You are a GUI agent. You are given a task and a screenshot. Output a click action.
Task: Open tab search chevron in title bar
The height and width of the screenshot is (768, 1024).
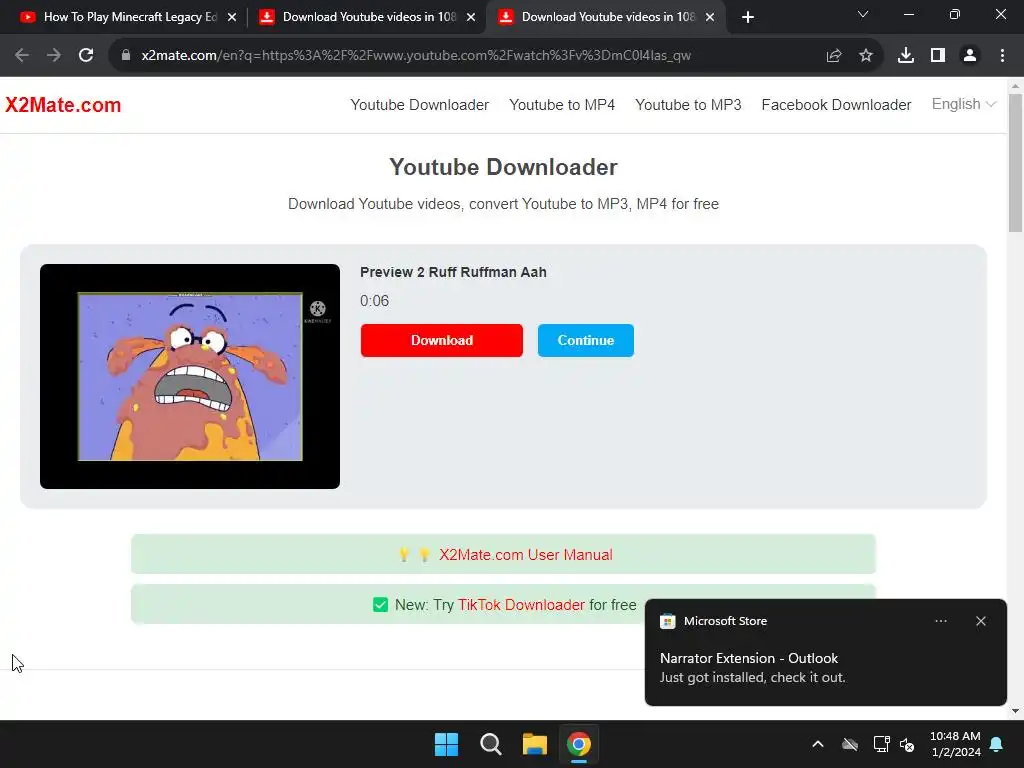pos(863,14)
